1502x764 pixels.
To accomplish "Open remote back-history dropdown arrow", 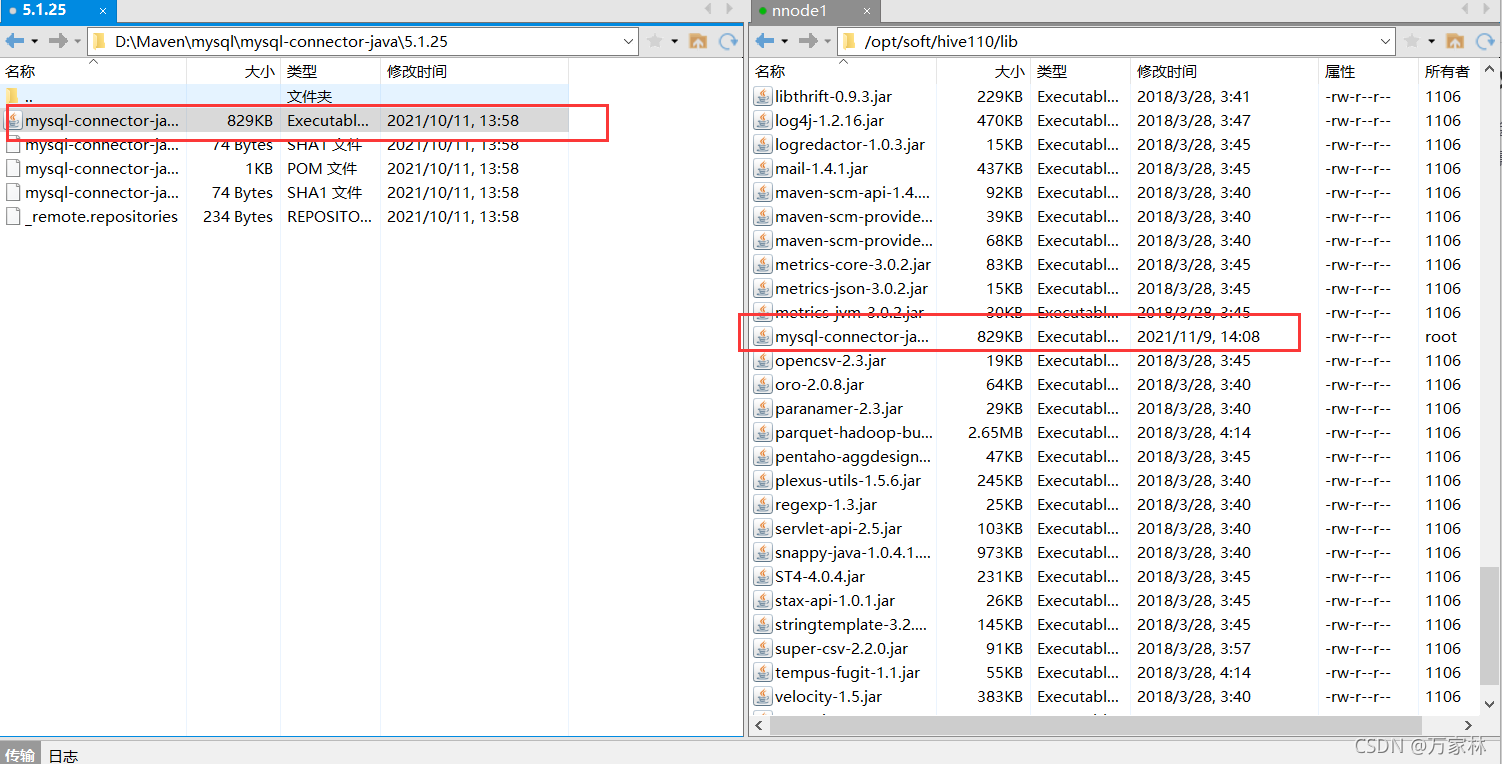I will click(x=785, y=41).
